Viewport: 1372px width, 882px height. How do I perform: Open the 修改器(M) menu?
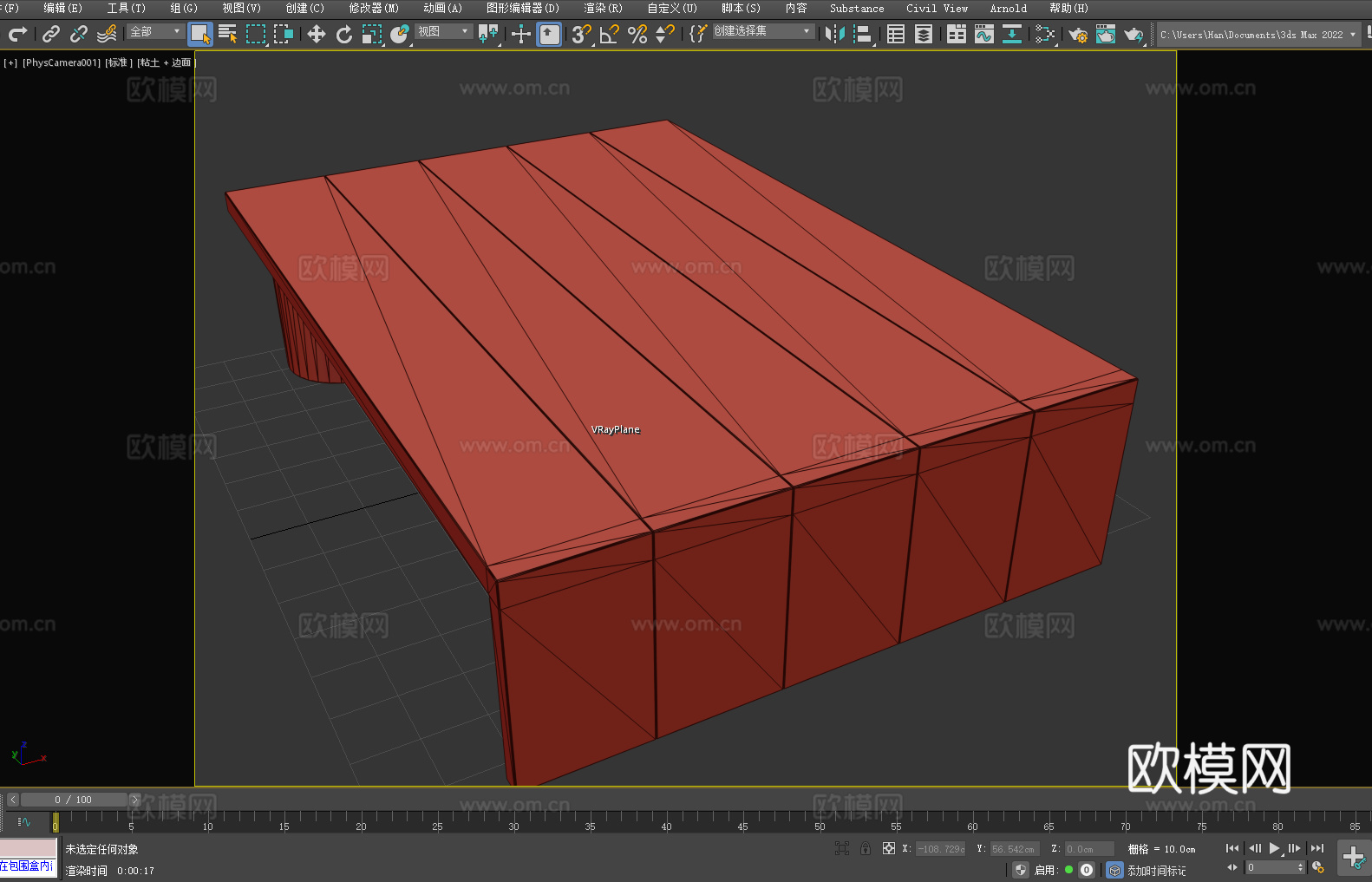click(374, 8)
